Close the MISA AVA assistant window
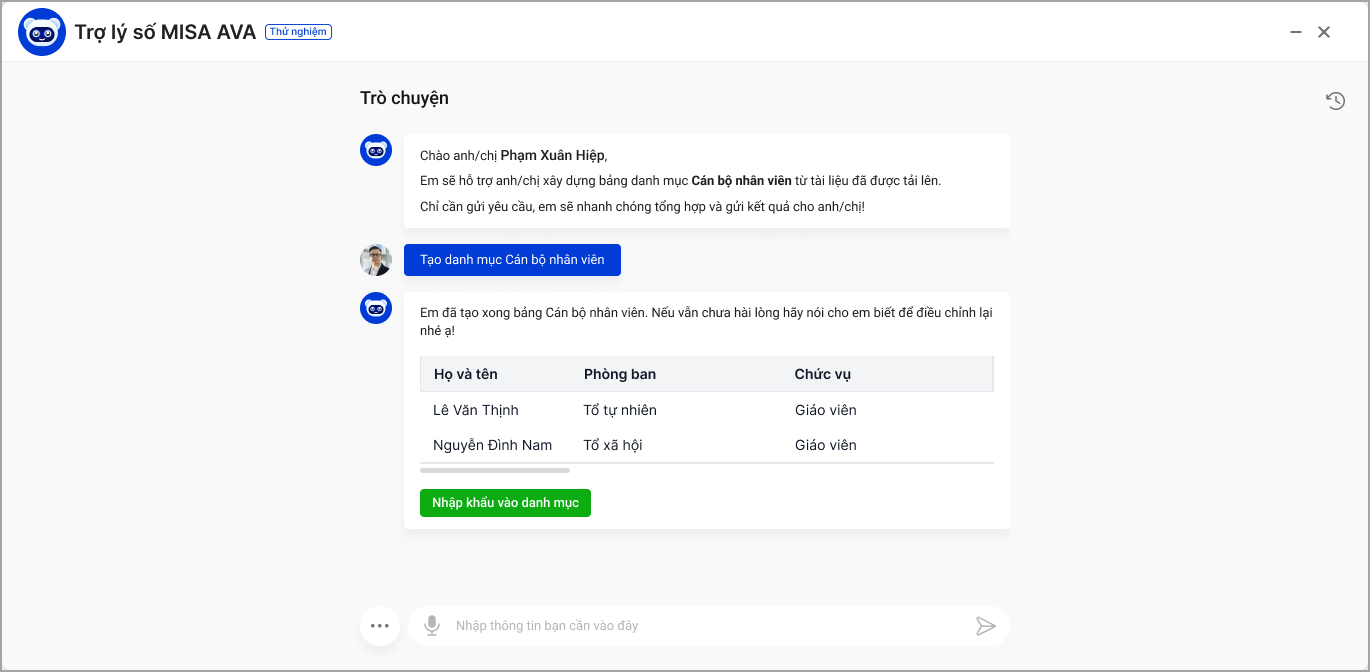The image size is (1370, 672). point(1324,32)
